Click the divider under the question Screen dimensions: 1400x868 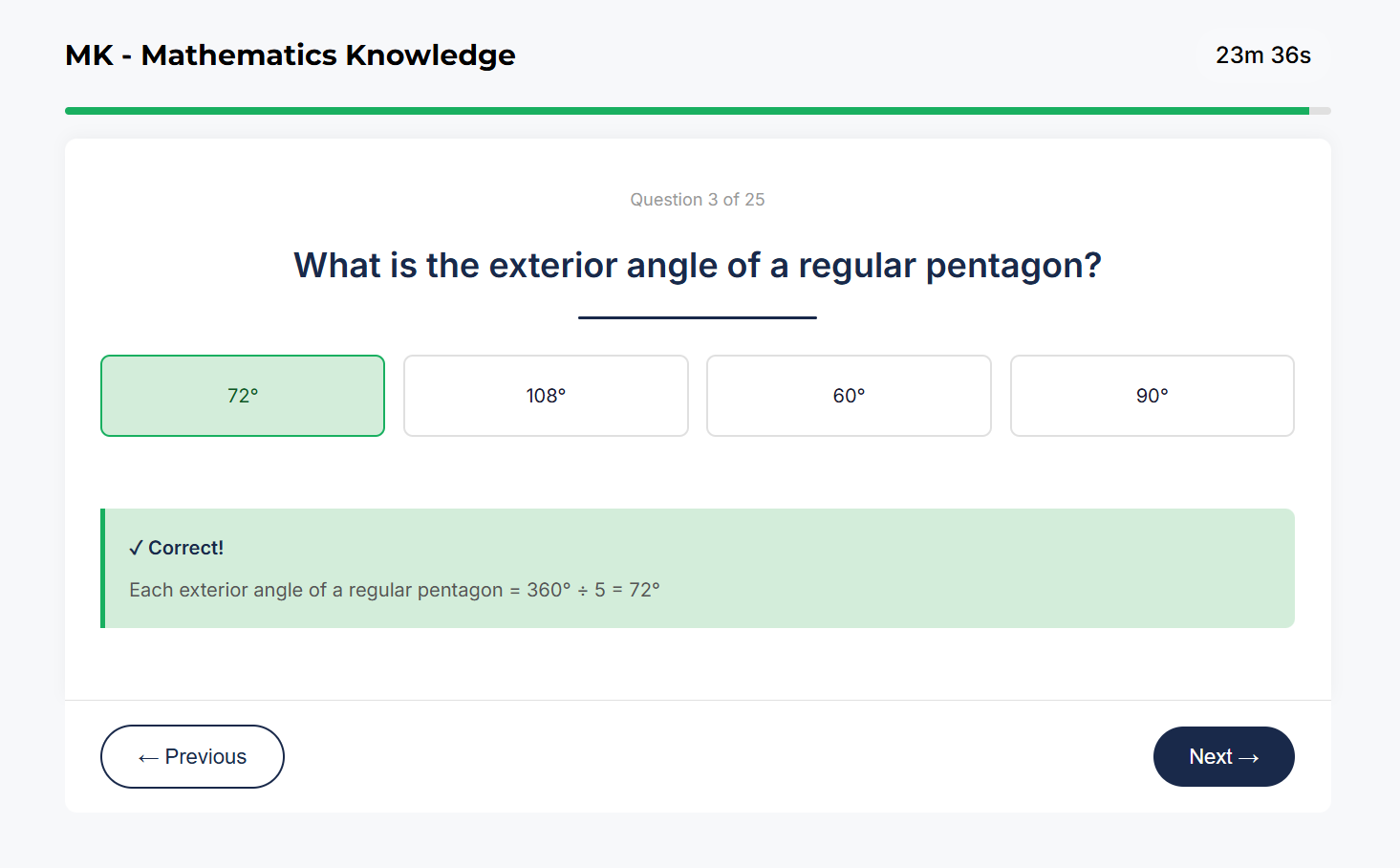click(x=697, y=315)
